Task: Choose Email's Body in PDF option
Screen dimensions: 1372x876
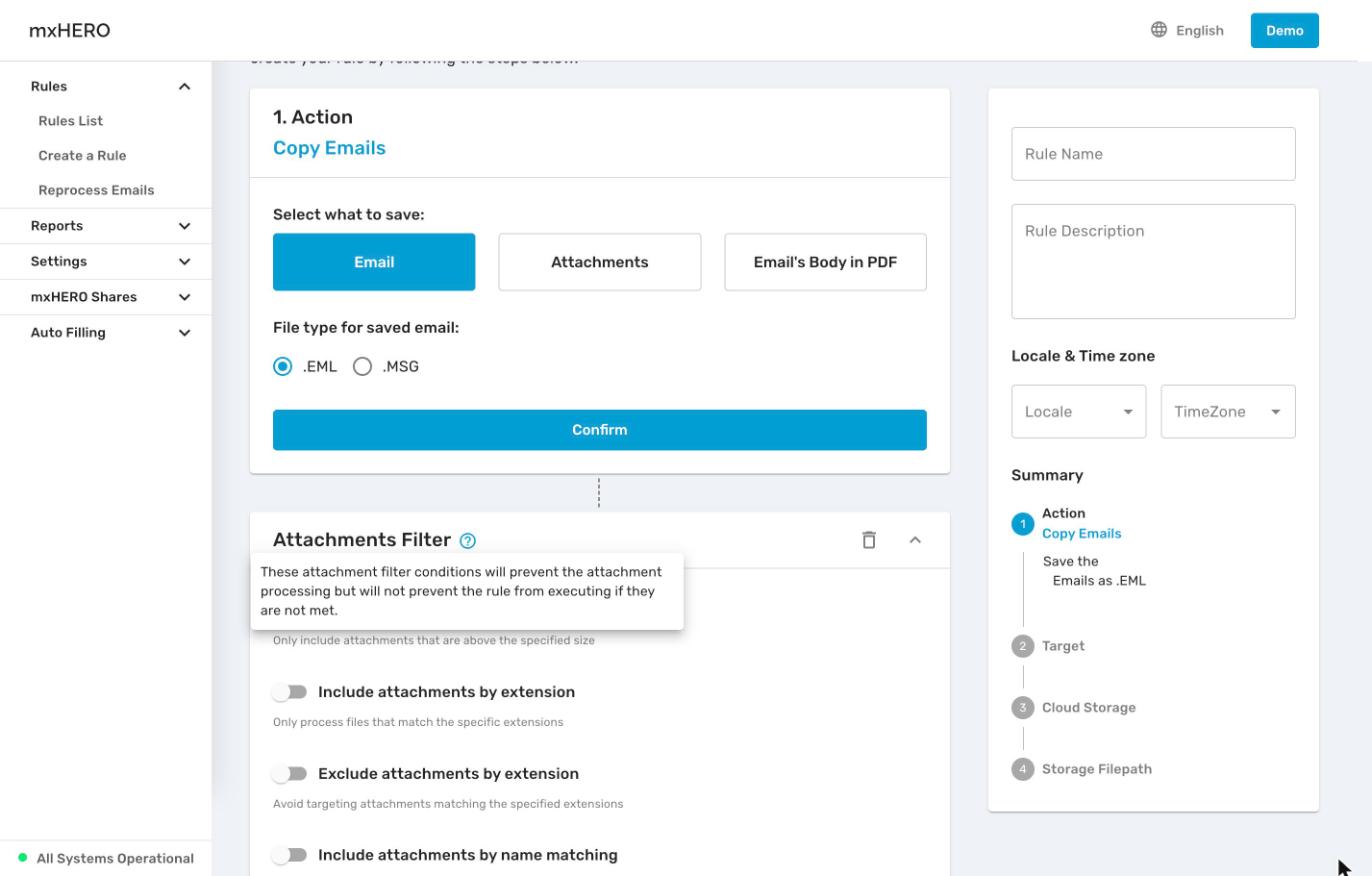Action: (825, 262)
